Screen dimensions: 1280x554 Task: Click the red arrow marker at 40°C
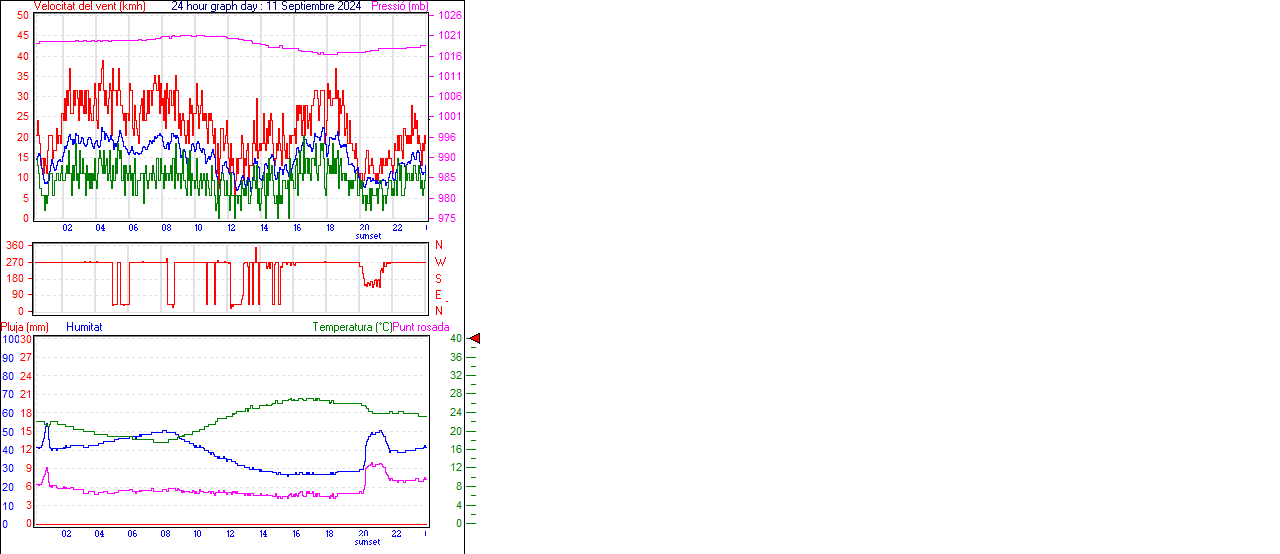[x=475, y=339]
